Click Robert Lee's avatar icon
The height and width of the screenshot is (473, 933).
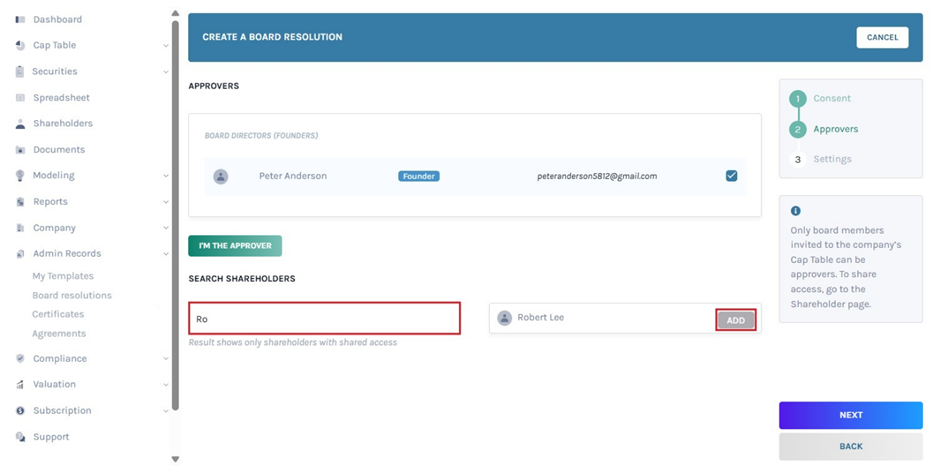(x=505, y=318)
